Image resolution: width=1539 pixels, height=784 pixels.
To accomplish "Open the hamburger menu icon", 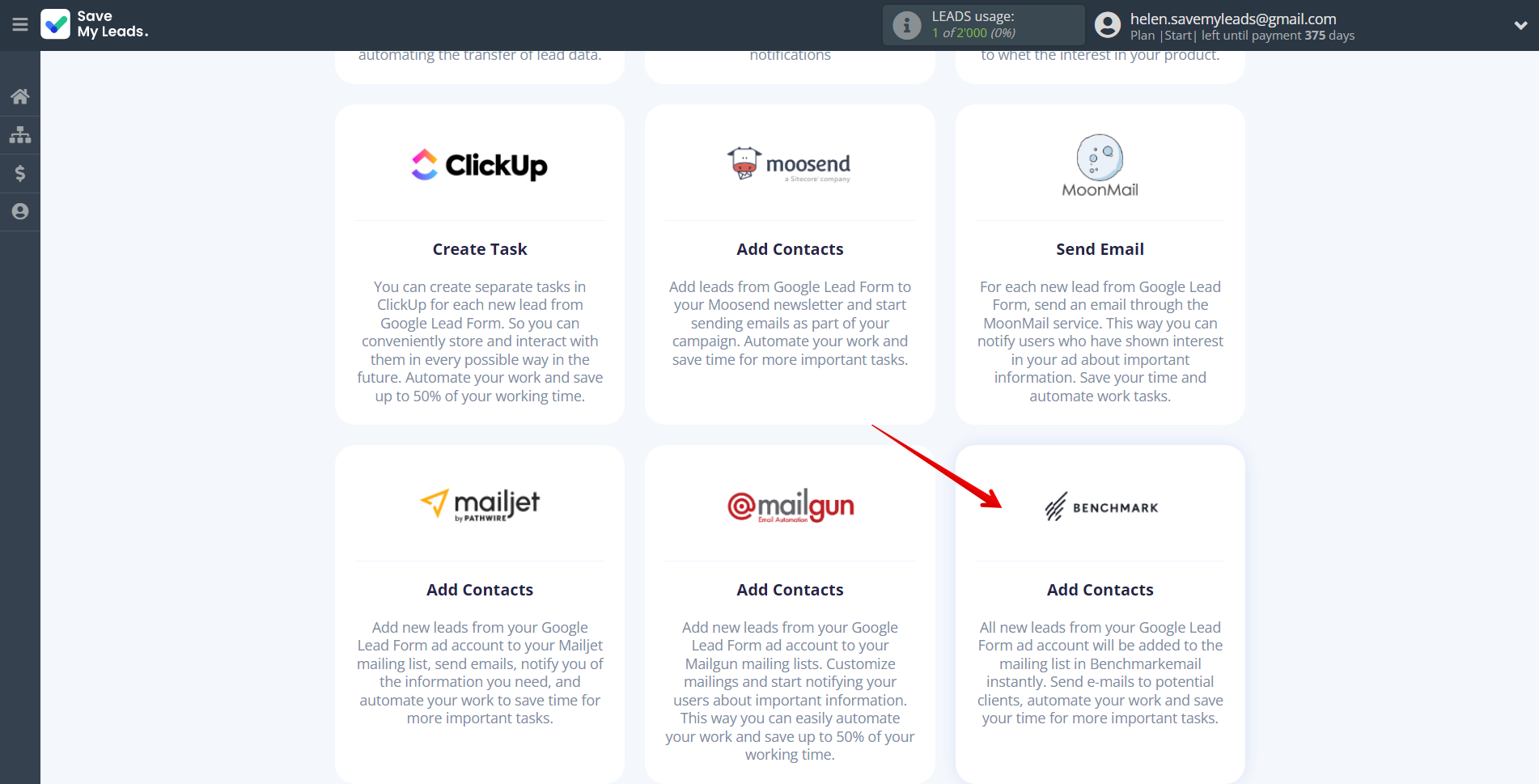I will 20,25.
